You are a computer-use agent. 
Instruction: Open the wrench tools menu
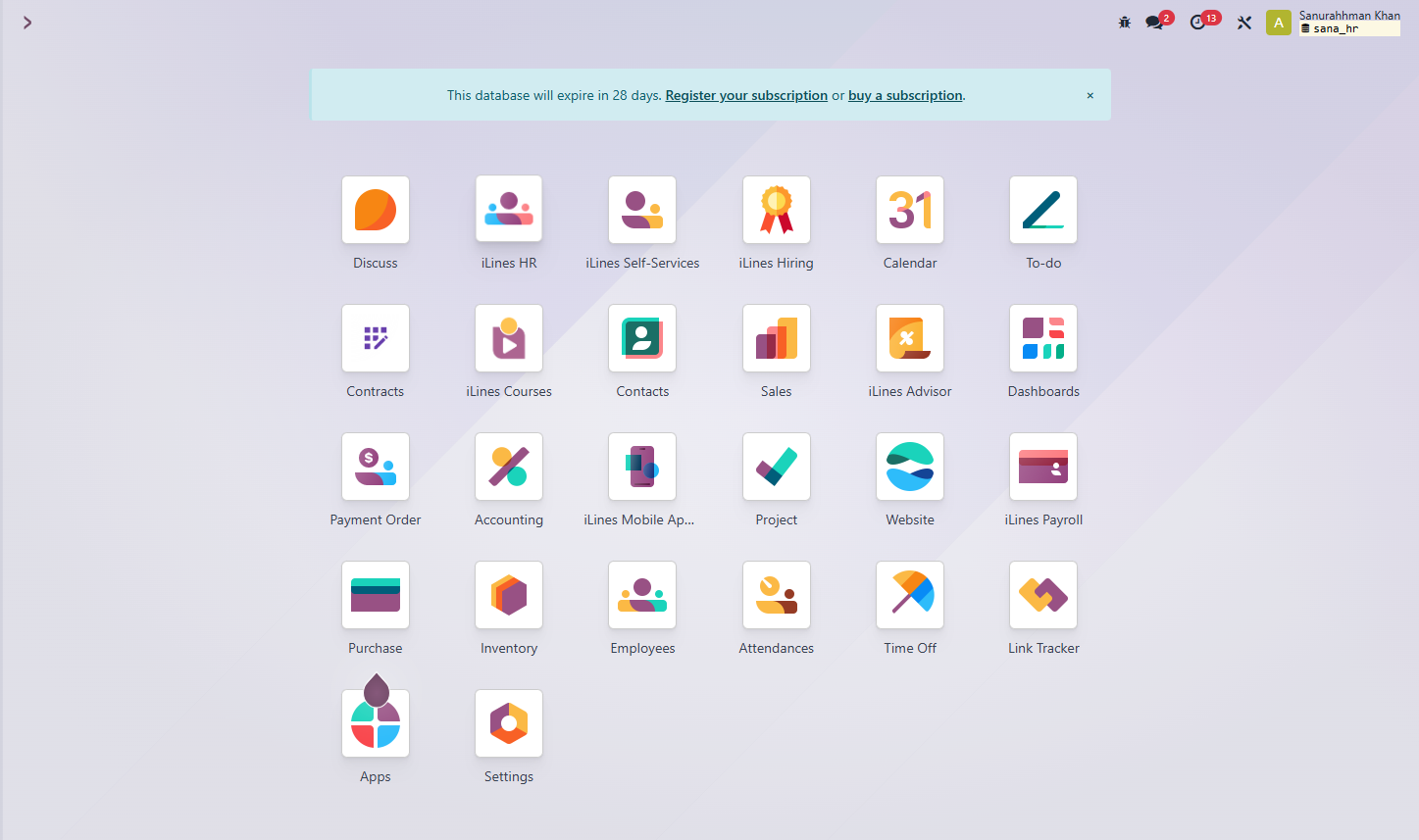[1244, 22]
